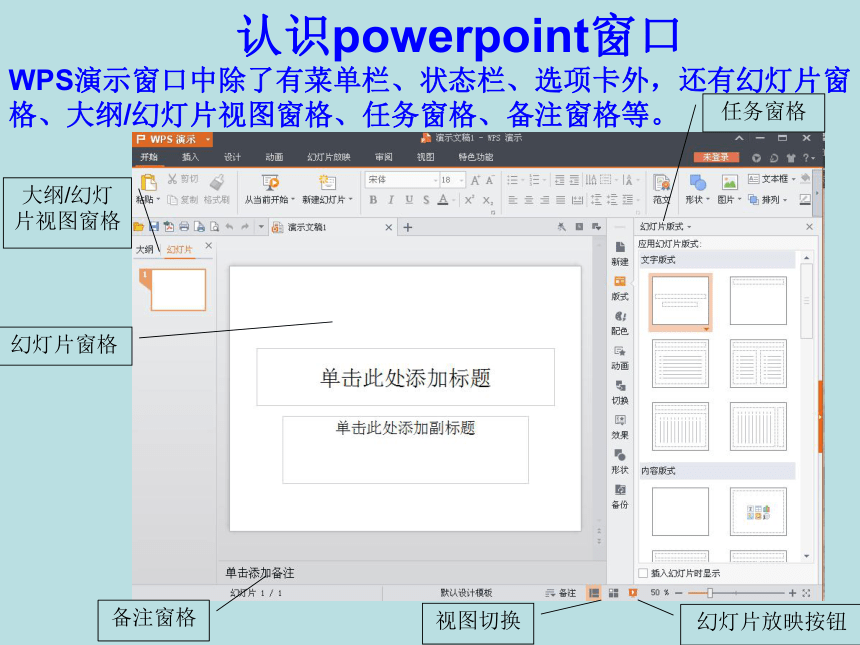
Task: Click the slideshow play button in status bar
Action: pos(633,593)
